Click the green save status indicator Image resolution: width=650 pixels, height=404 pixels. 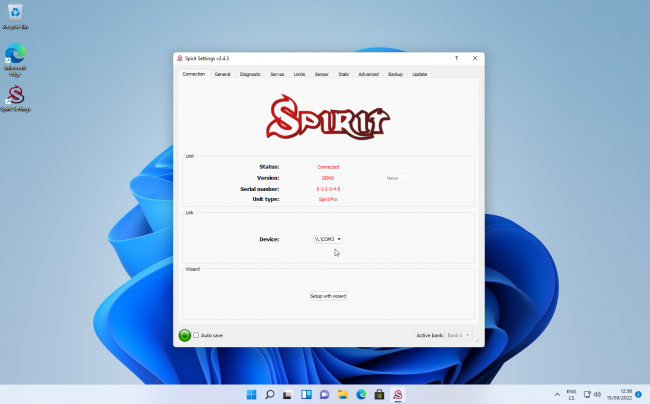pyautogui.click(x=185, y=335)
